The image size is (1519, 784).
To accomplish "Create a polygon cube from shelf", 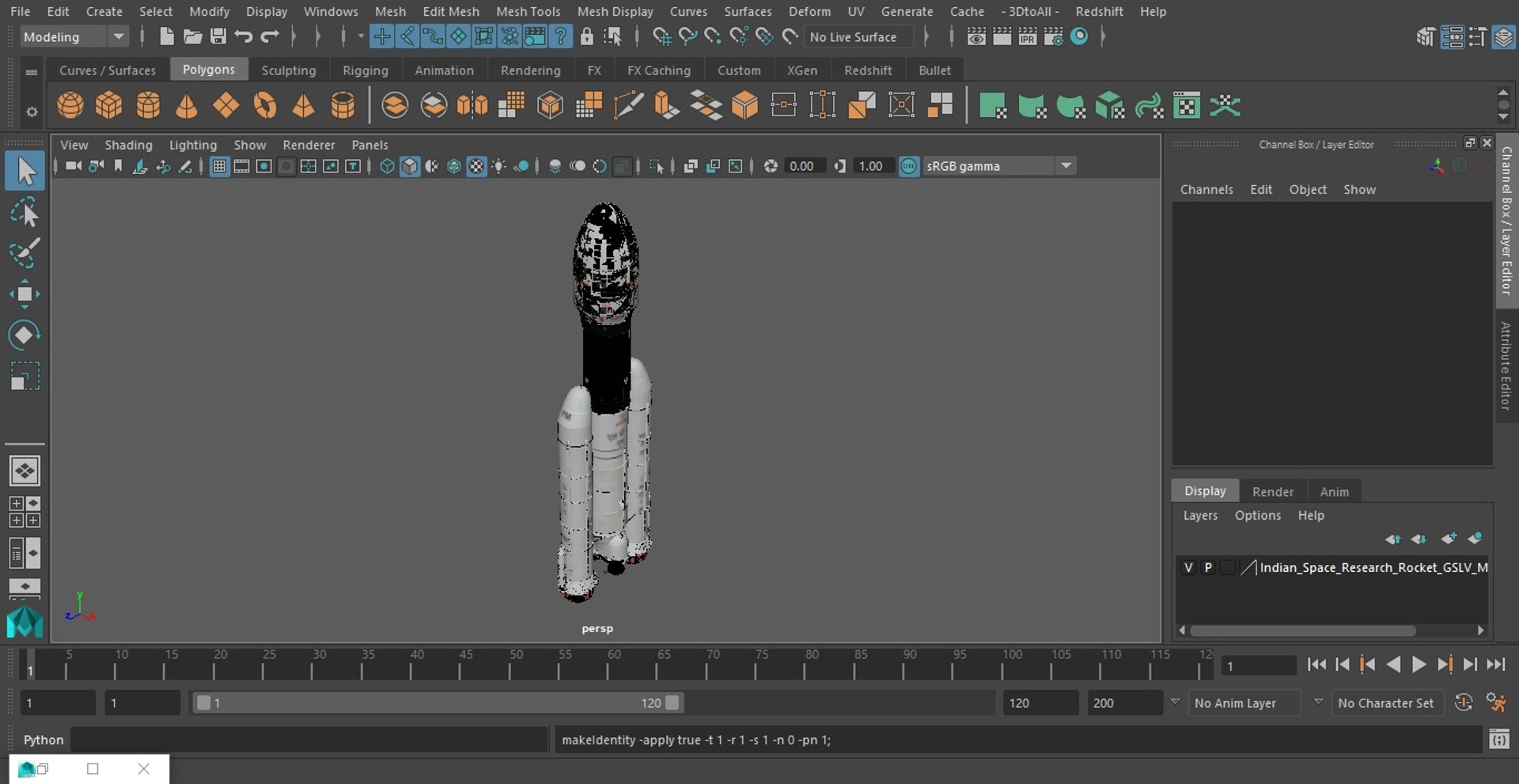I will 109,105.
